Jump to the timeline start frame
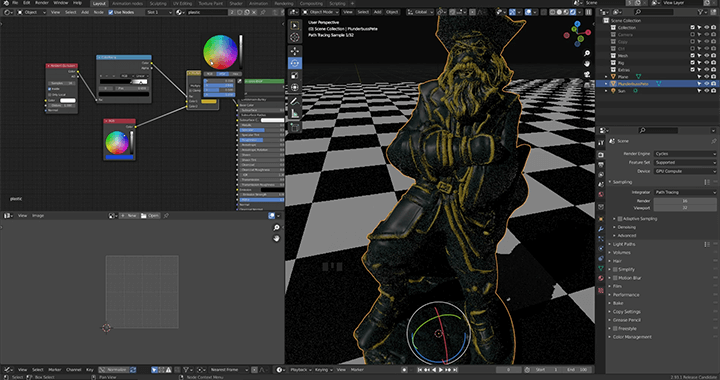 point(420,369)
